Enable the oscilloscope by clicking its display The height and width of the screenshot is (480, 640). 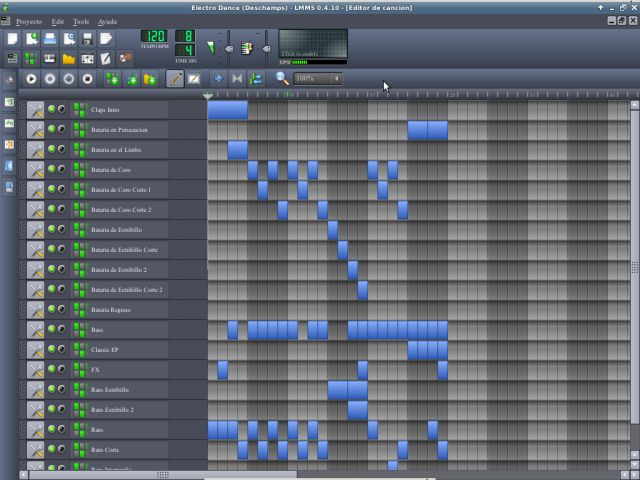pyautogui.click(x=313, y=44)
